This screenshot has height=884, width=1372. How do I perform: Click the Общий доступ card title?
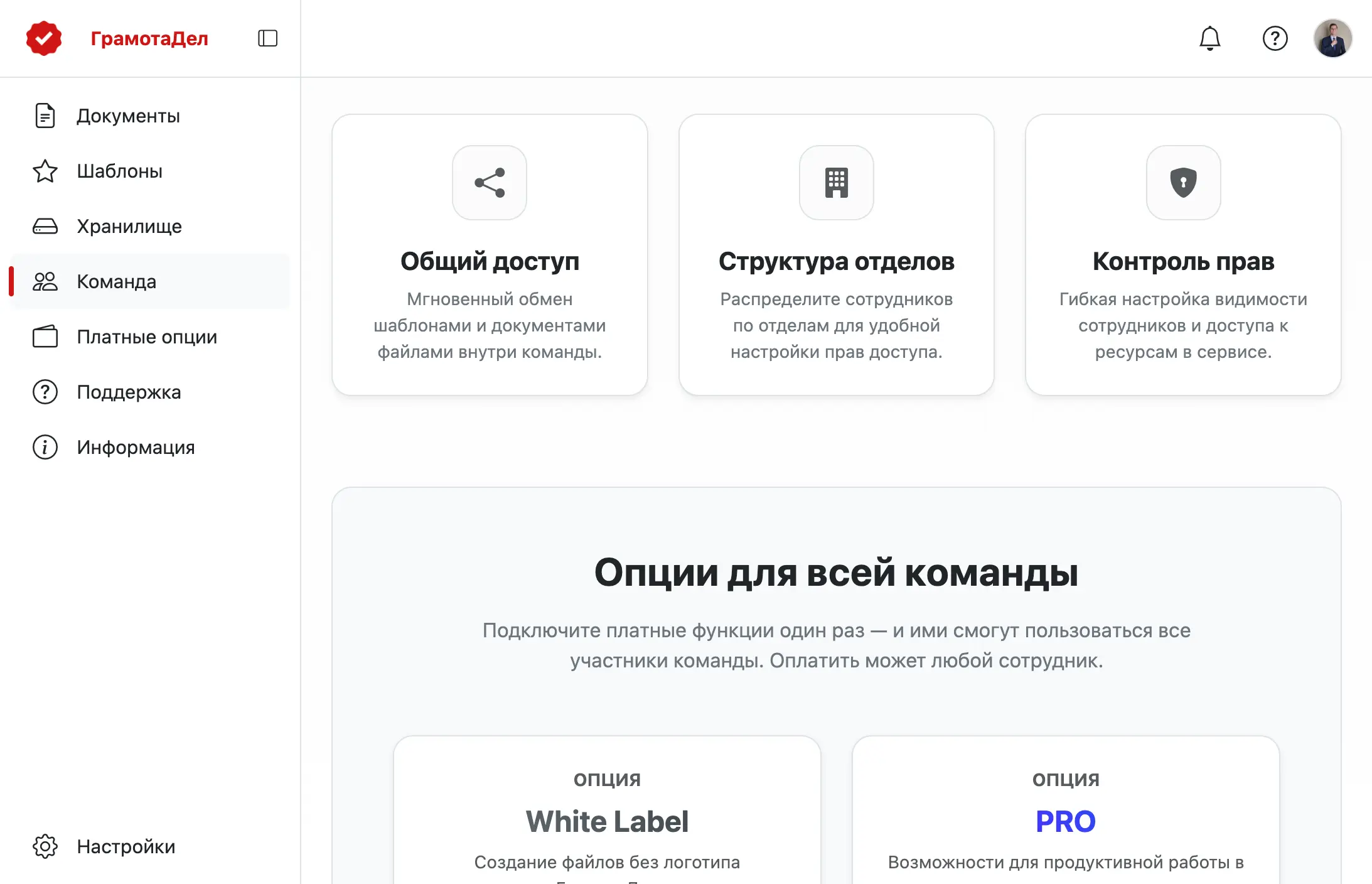[x=490, y=261]
